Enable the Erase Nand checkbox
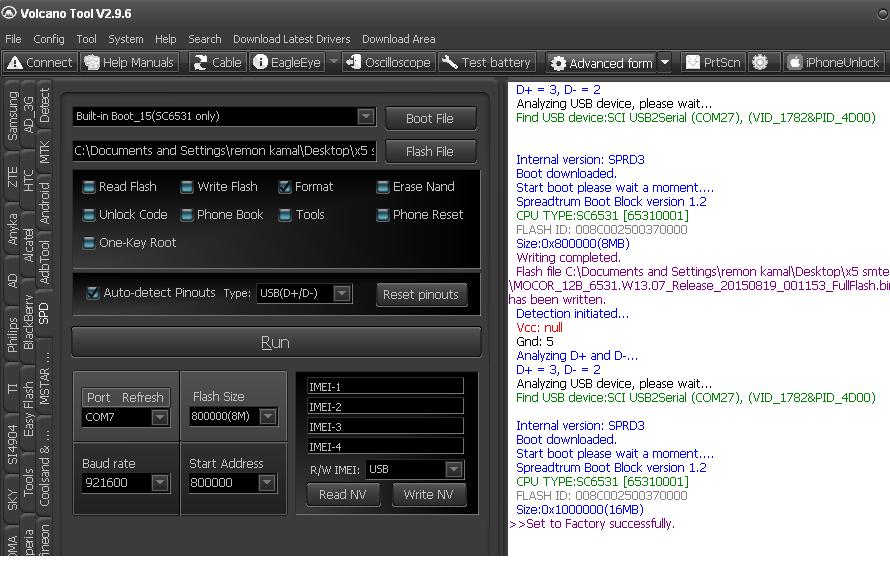The height and width of the screenshot is (572, 890). tap(383, 187)
